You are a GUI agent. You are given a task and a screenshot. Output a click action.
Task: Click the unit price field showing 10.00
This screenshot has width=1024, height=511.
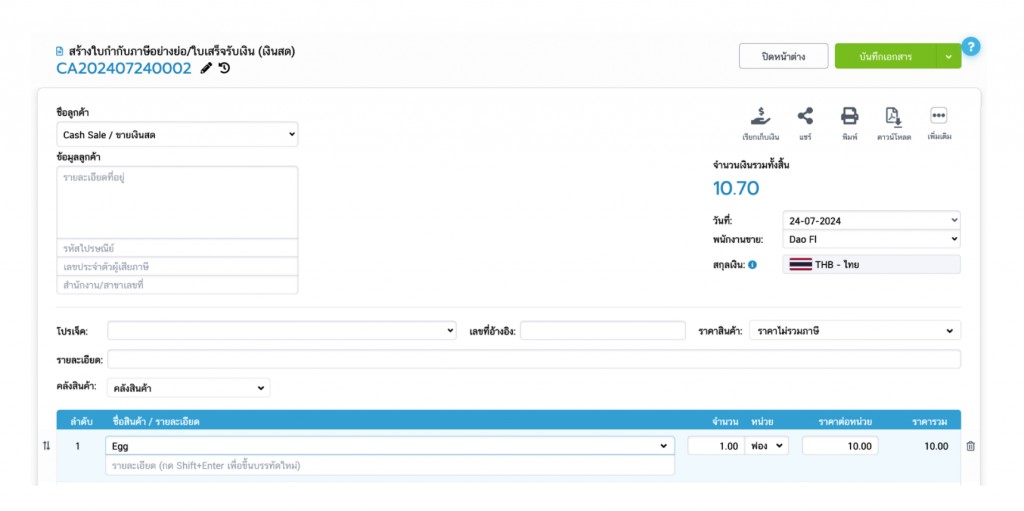pos(839,446)
